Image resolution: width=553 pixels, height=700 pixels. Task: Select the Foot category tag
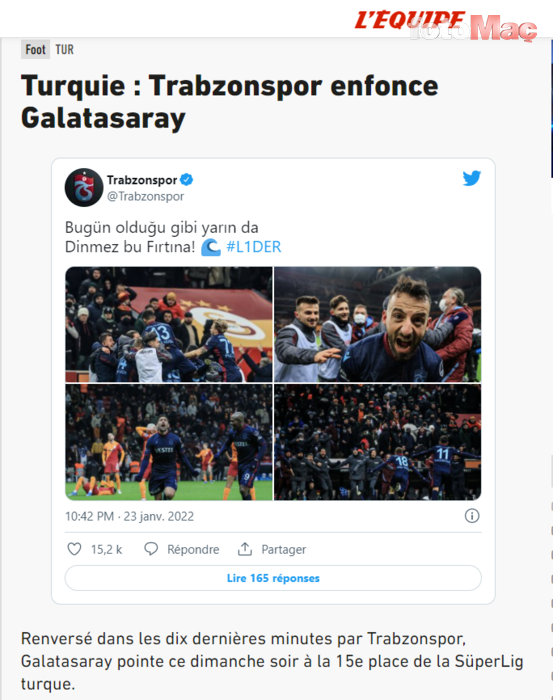pos(35,50)
